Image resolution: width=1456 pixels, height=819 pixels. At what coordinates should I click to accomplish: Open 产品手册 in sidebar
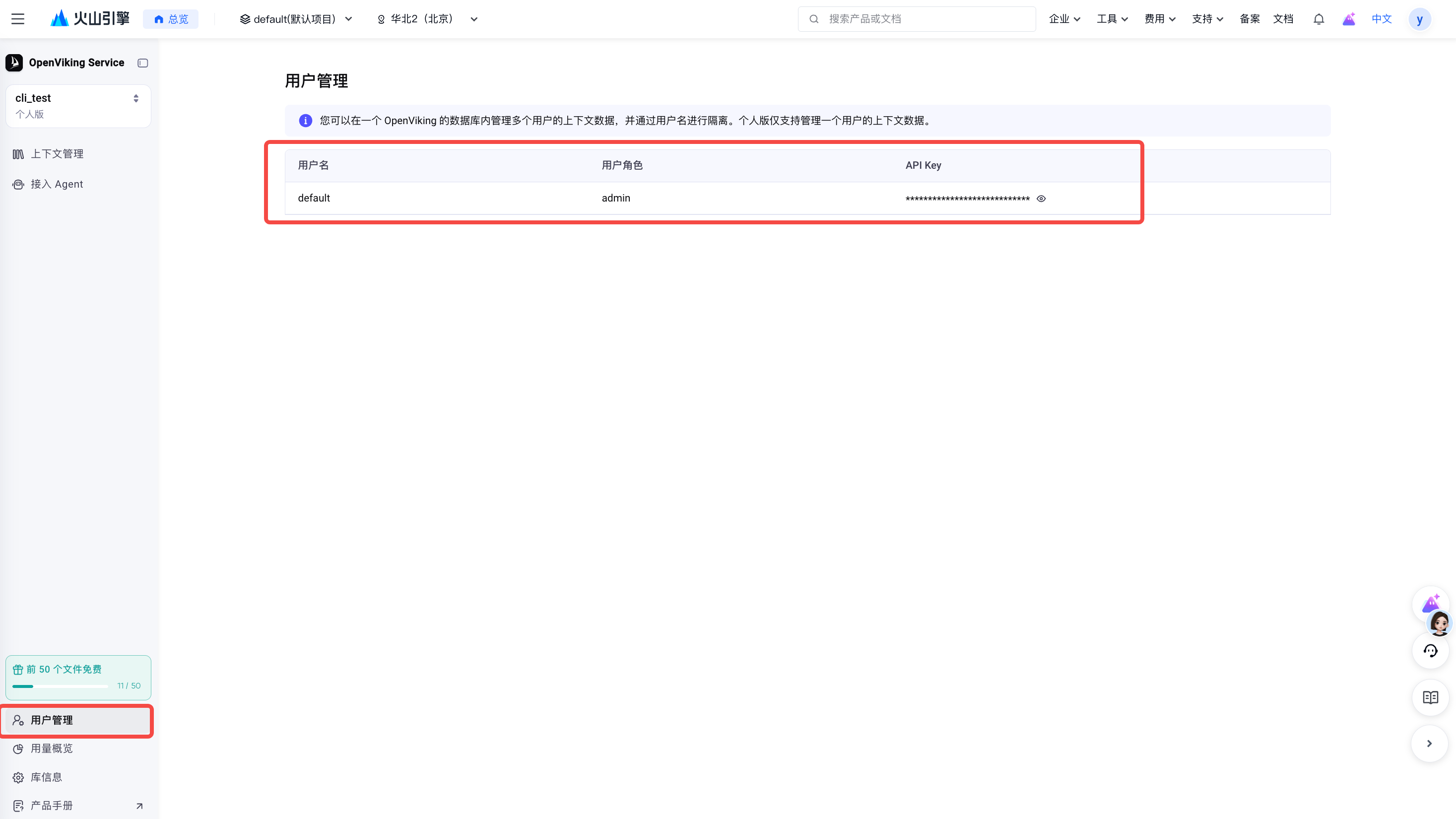coord(78,806)
